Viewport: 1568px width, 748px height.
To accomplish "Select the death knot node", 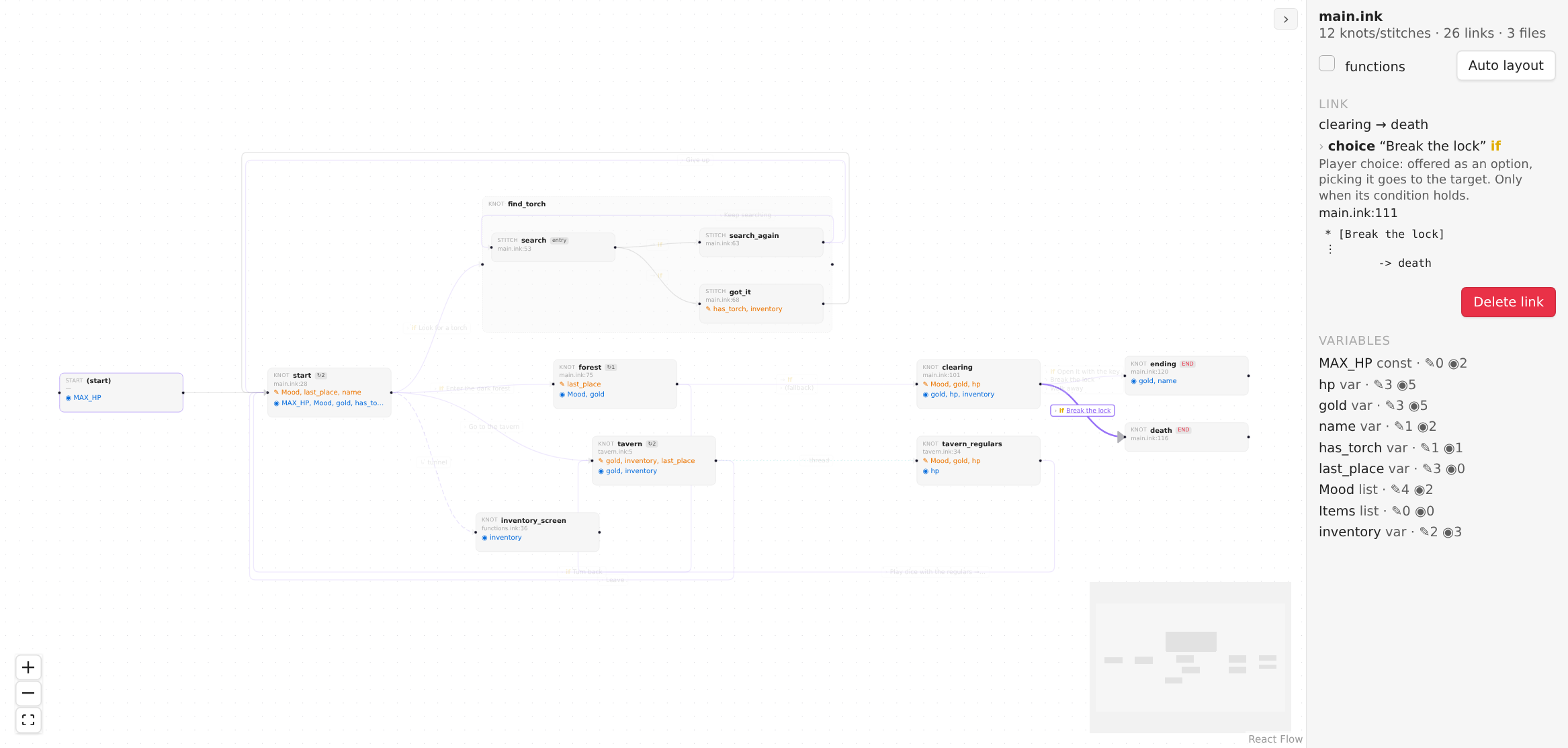I will point(1186,437).
